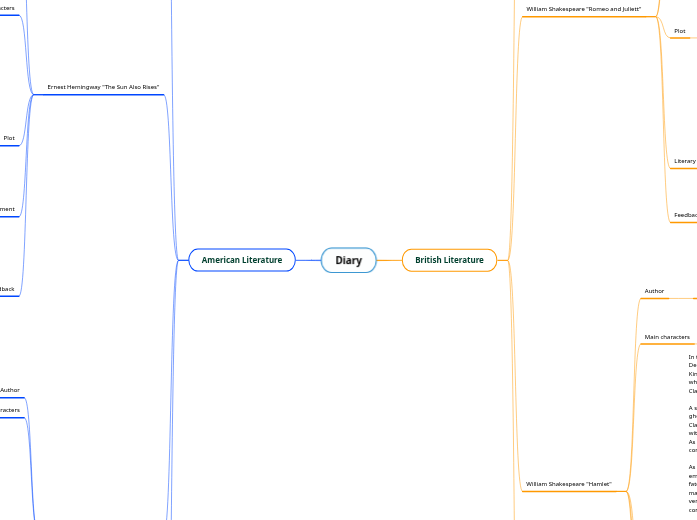
Task: Click the American Literature topic node
Action: [241, 260]
